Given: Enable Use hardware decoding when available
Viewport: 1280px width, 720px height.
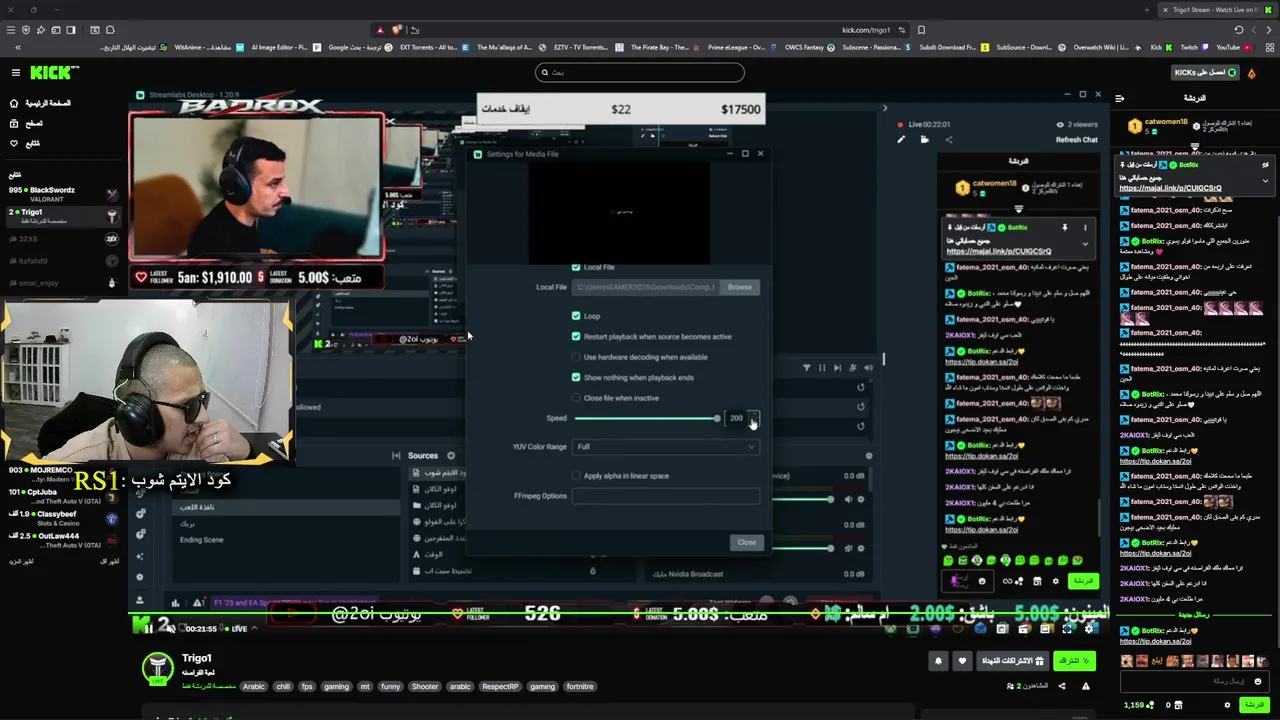Looking at the screenshot, I should point(576,357).
